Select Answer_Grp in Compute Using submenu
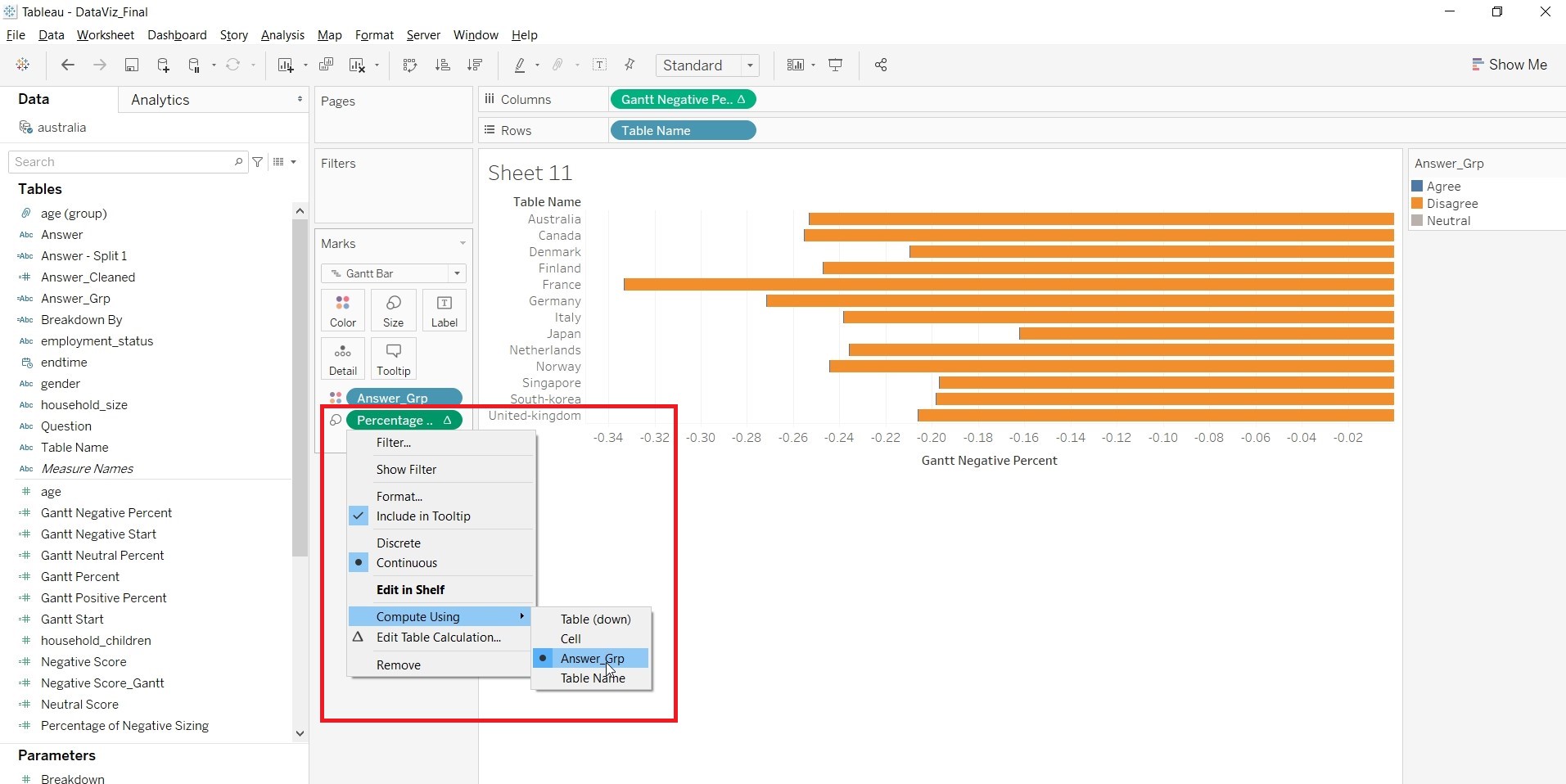Image resolution: width=1566 pixels, height=784 pixels. (x=592, y=659)
